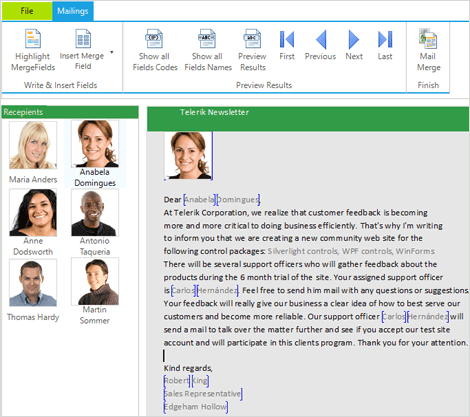
Task: Select recipient Anabela Domingues photo
Action: [x=95, y=144]
